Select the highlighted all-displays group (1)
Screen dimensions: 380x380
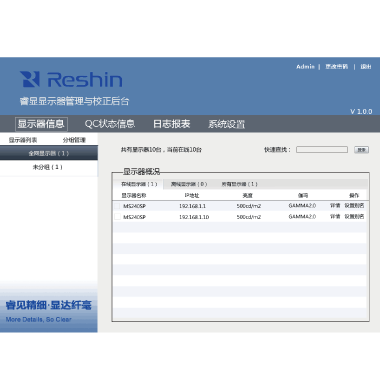49,153
